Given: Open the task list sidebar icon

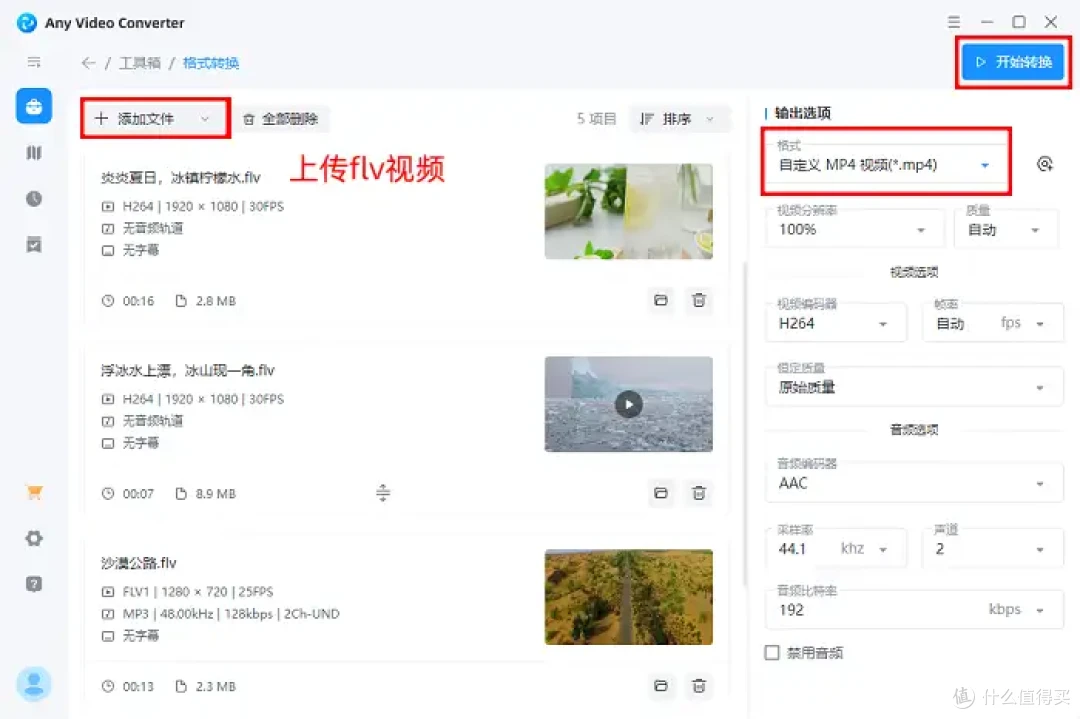Looking at the screenshot, I should (34, 244).
